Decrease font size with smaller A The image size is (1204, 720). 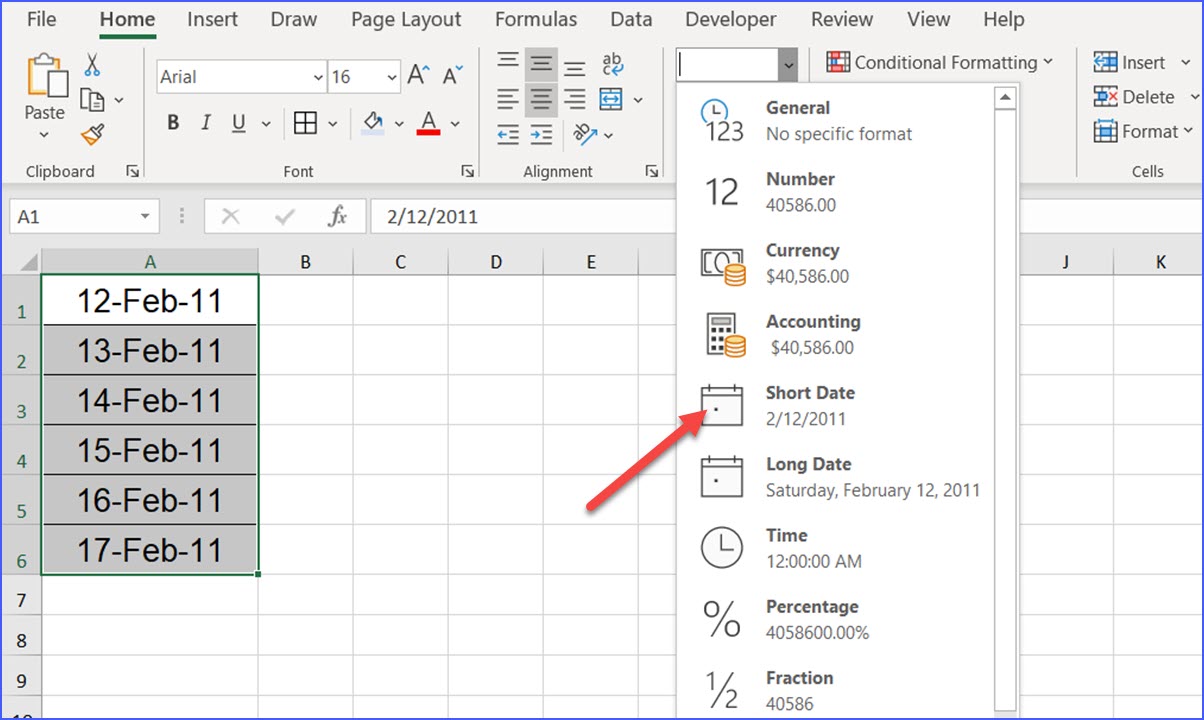click(453, 76)
